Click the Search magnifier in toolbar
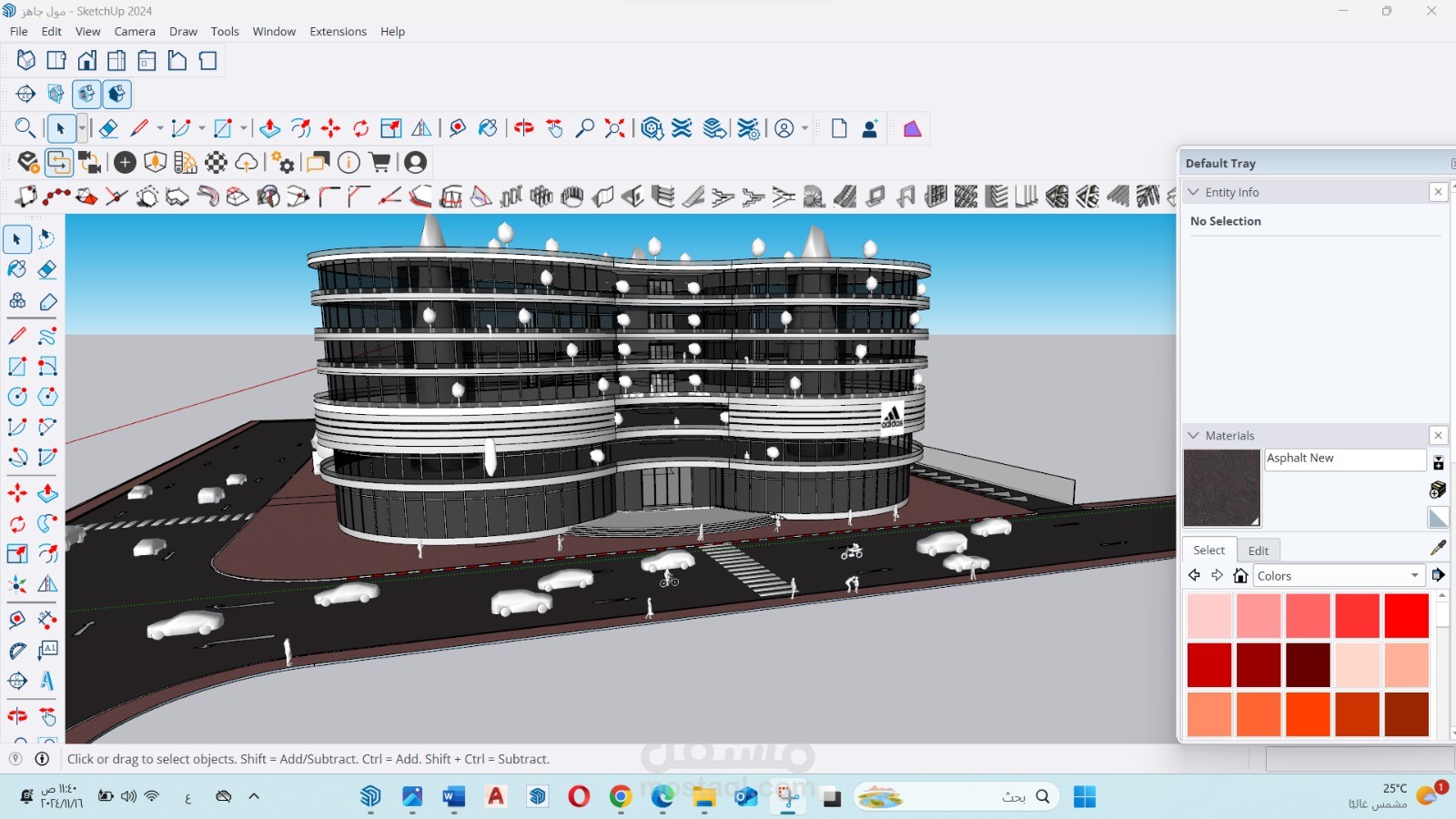1456x819 pixels. [x=25, y=128]
